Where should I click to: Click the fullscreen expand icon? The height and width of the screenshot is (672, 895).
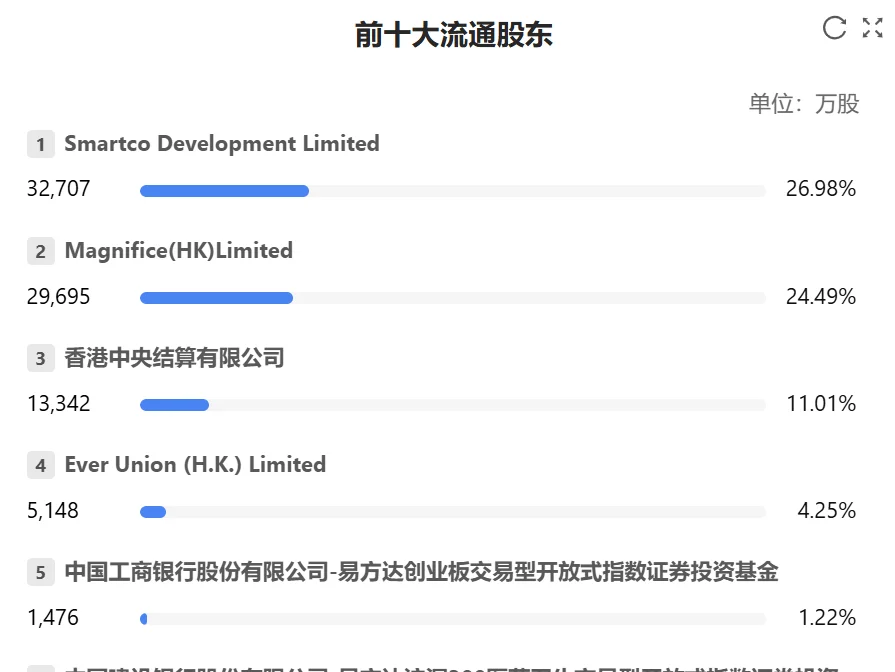(872, 29)
